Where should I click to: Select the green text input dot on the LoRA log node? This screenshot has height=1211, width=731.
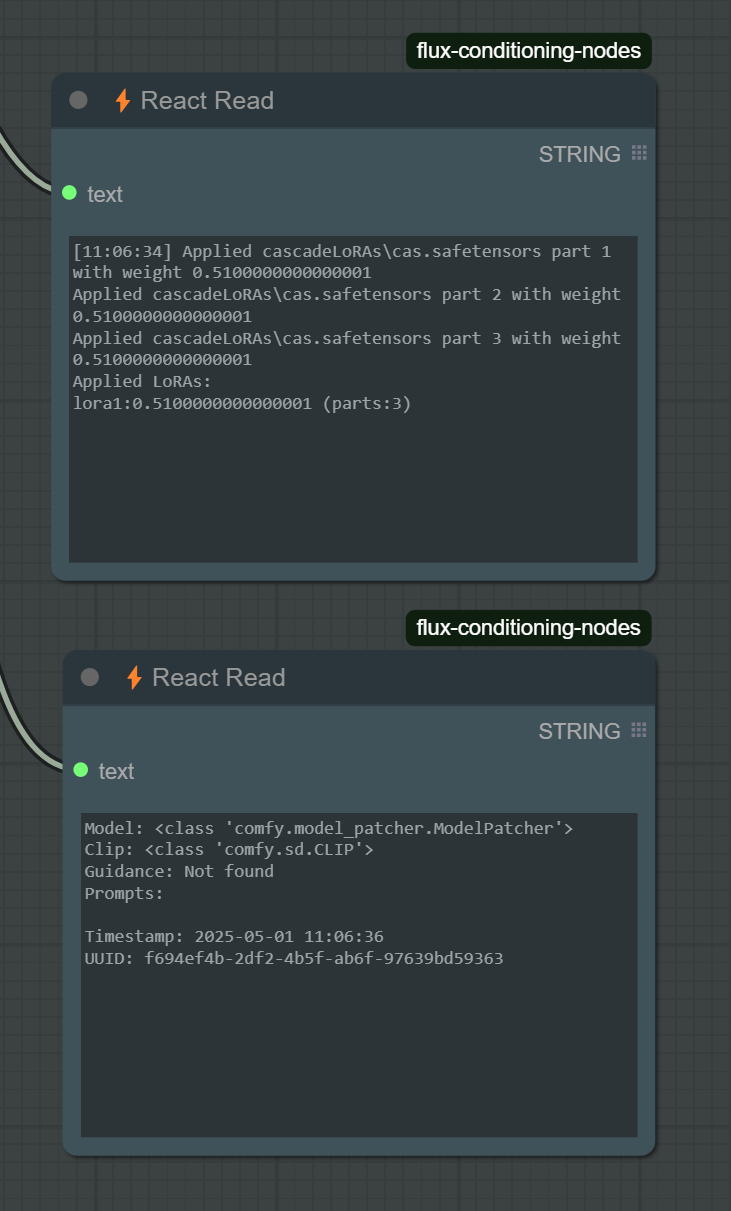click(x=69, y=192)
